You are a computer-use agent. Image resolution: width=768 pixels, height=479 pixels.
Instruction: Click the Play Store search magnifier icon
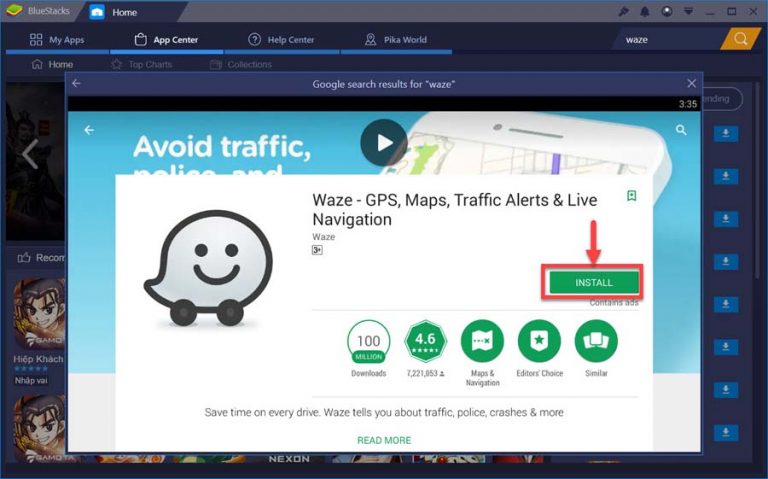click(681, 130)
